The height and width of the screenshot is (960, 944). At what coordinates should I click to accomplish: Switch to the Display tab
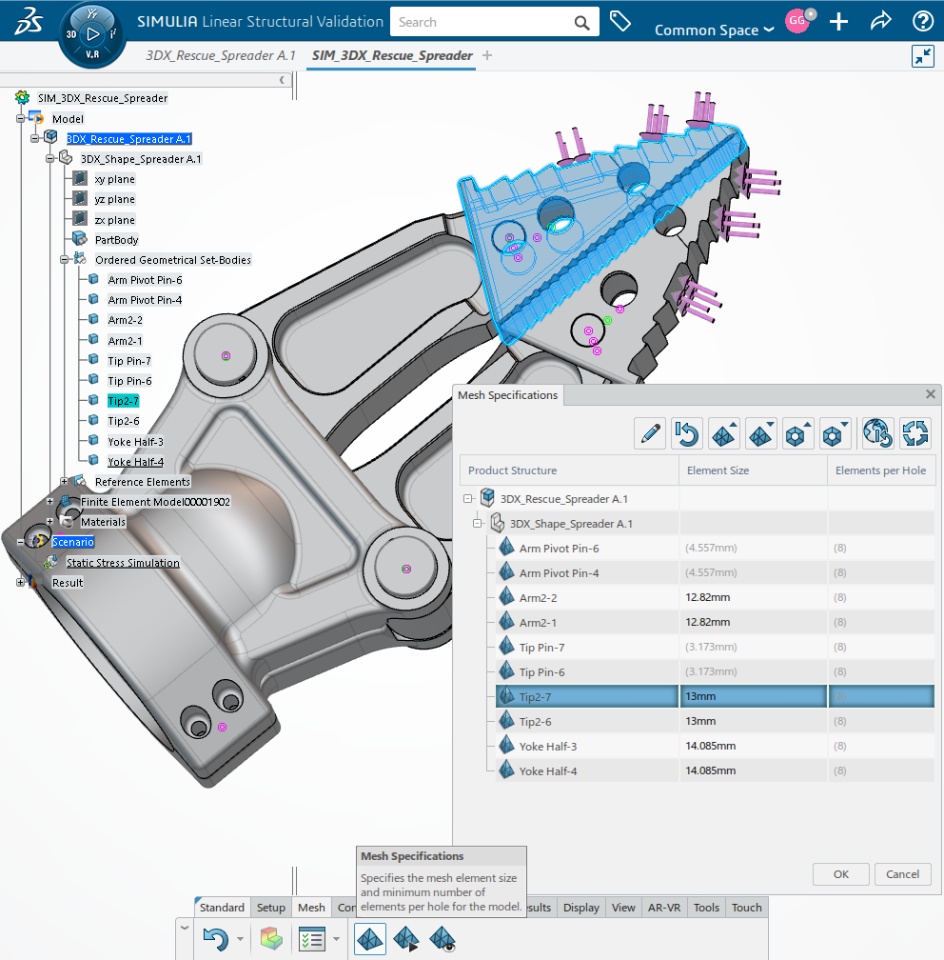click(581, 907)
